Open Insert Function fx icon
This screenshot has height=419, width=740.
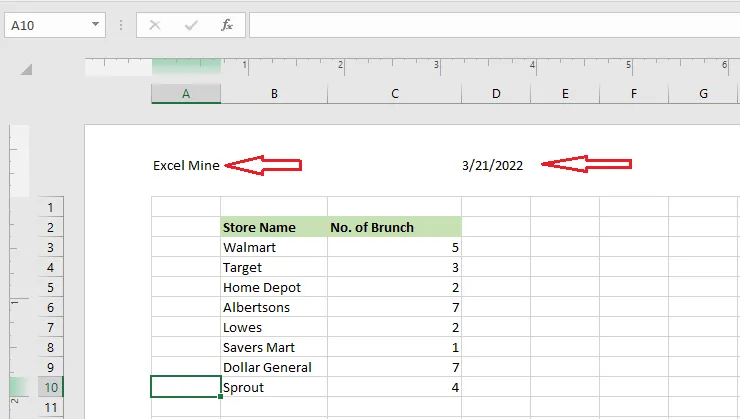227,25
